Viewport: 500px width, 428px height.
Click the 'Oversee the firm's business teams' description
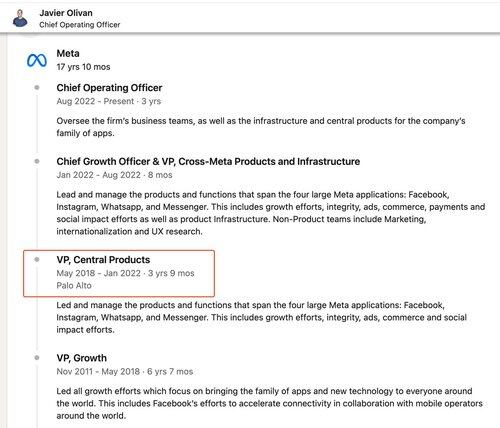[261, 127]
